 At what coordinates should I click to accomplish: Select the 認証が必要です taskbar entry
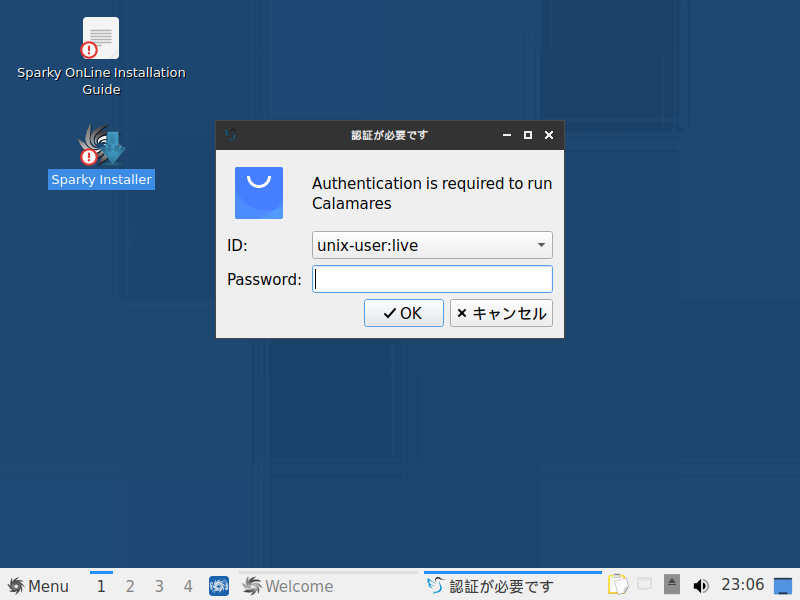point(513,586)
